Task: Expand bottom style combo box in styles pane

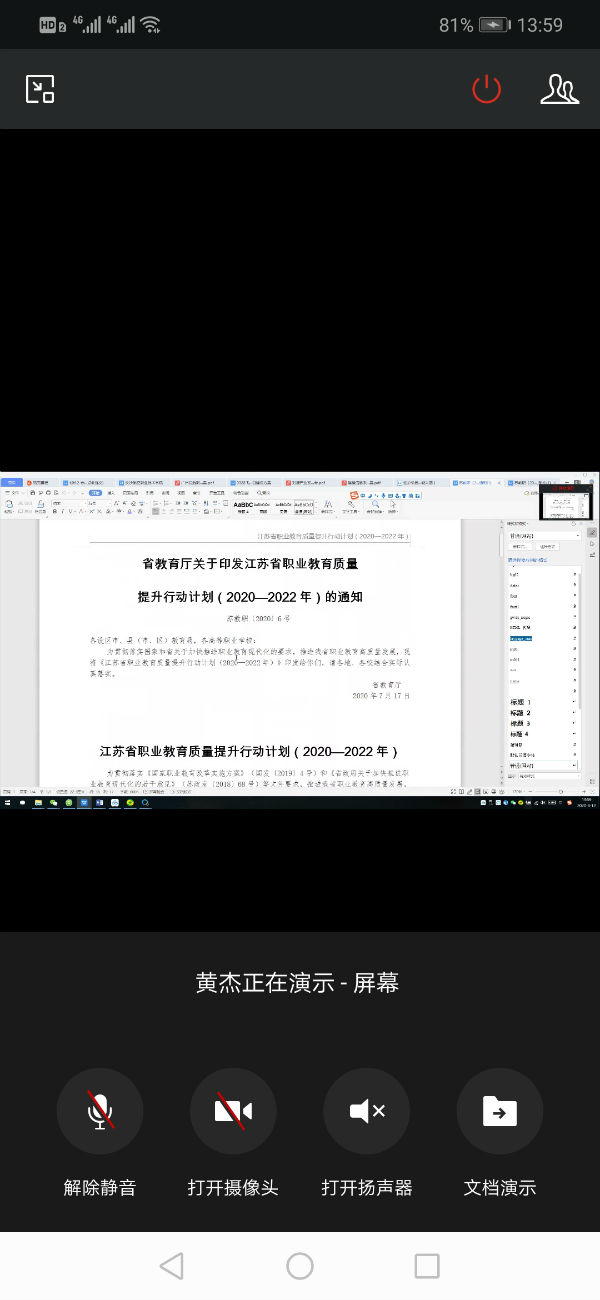Action: (x=575, y=765)
